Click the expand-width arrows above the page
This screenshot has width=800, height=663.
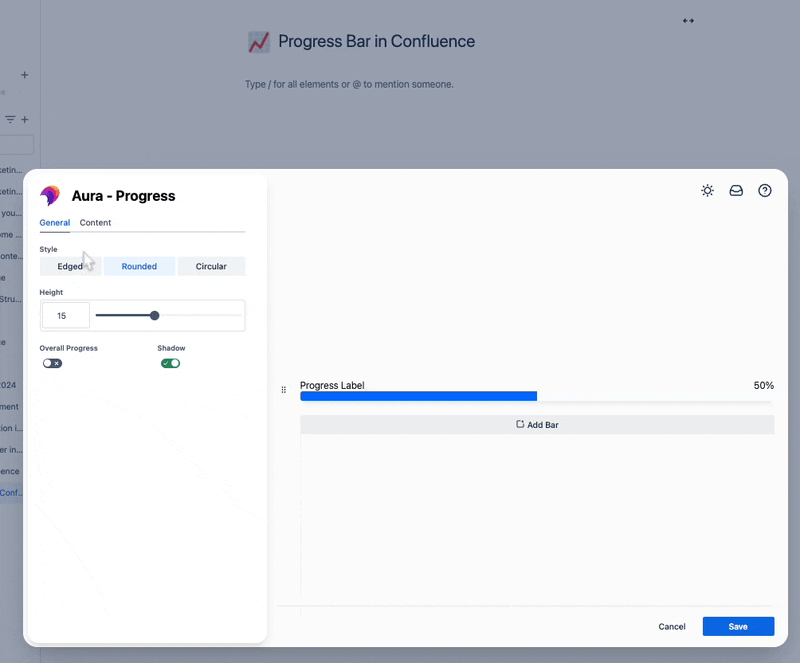(688, 20)
